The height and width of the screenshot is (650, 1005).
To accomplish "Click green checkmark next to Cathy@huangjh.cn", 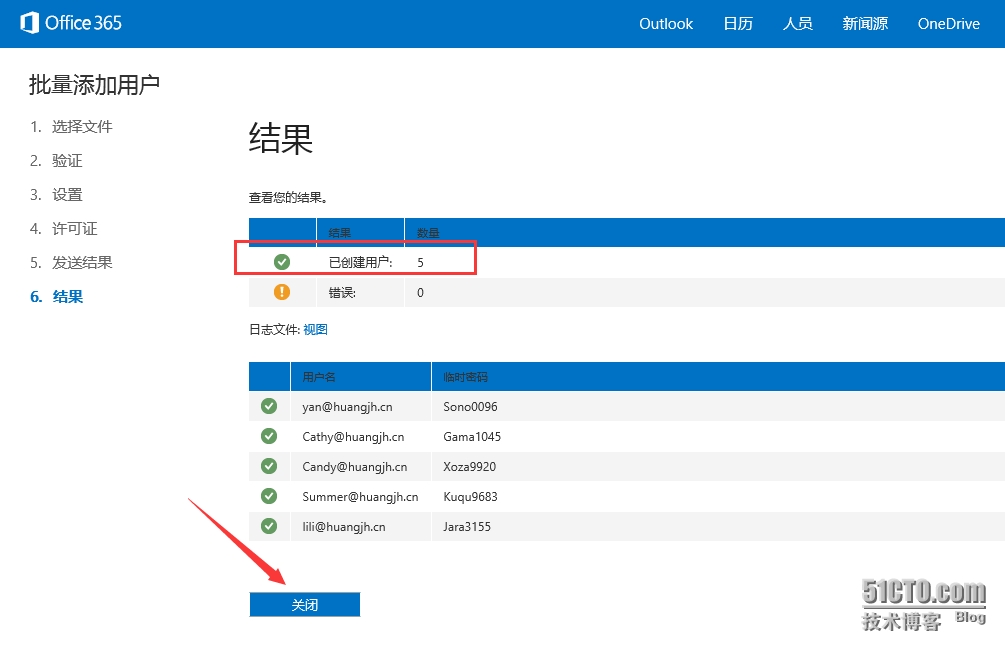I will (269, 436).
